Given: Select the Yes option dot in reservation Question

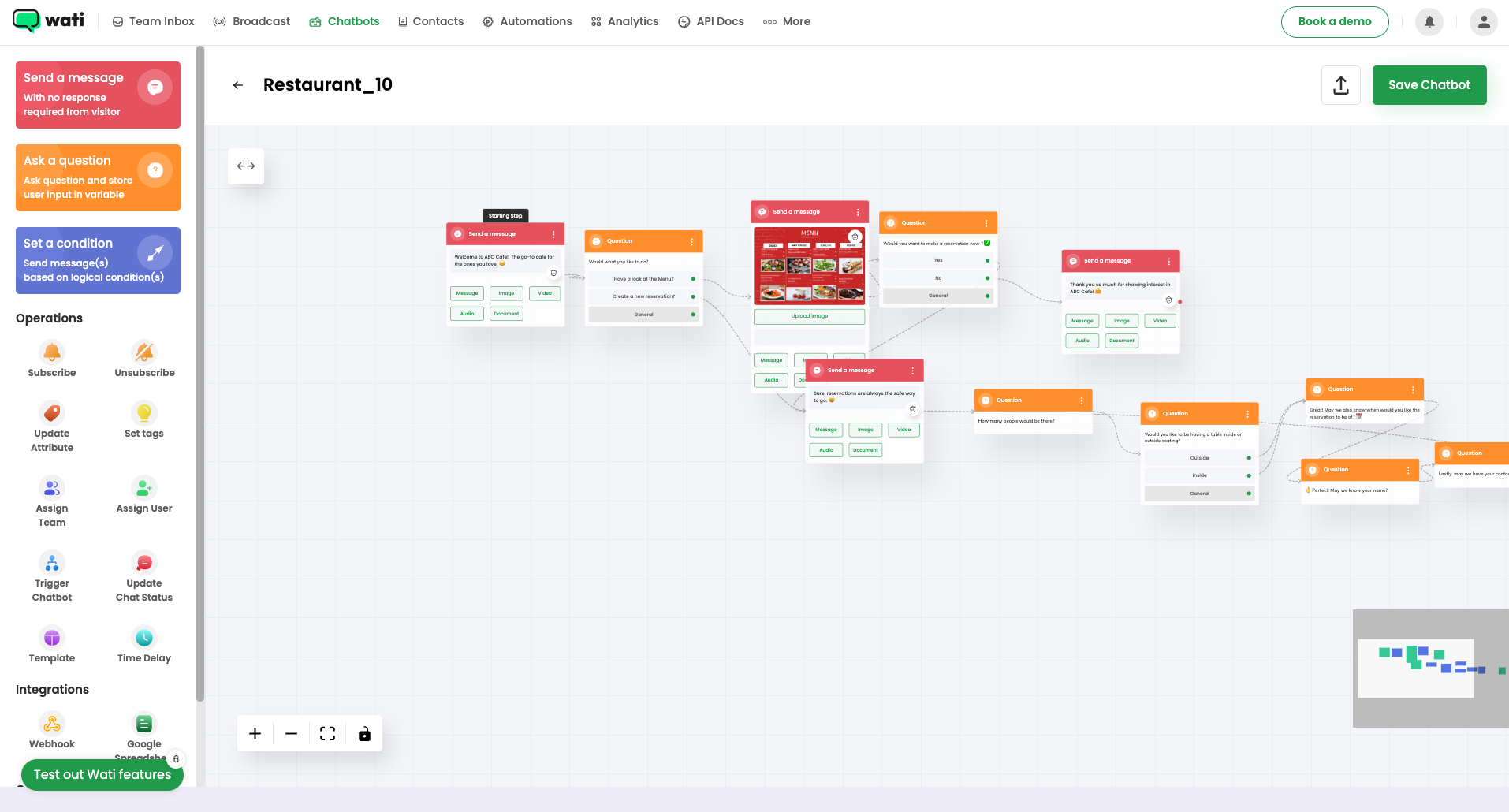Looking at the screenshot, I should (x=987, y=260).
